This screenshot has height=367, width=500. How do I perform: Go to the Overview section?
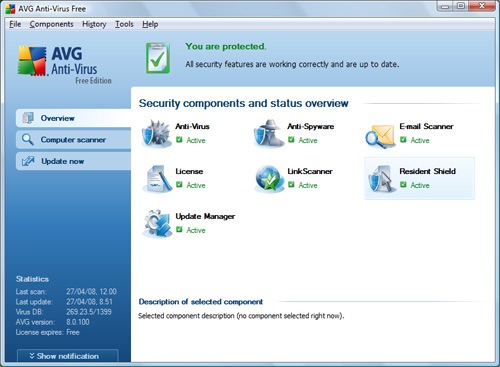pyautogui.click(x=73, y=118)
